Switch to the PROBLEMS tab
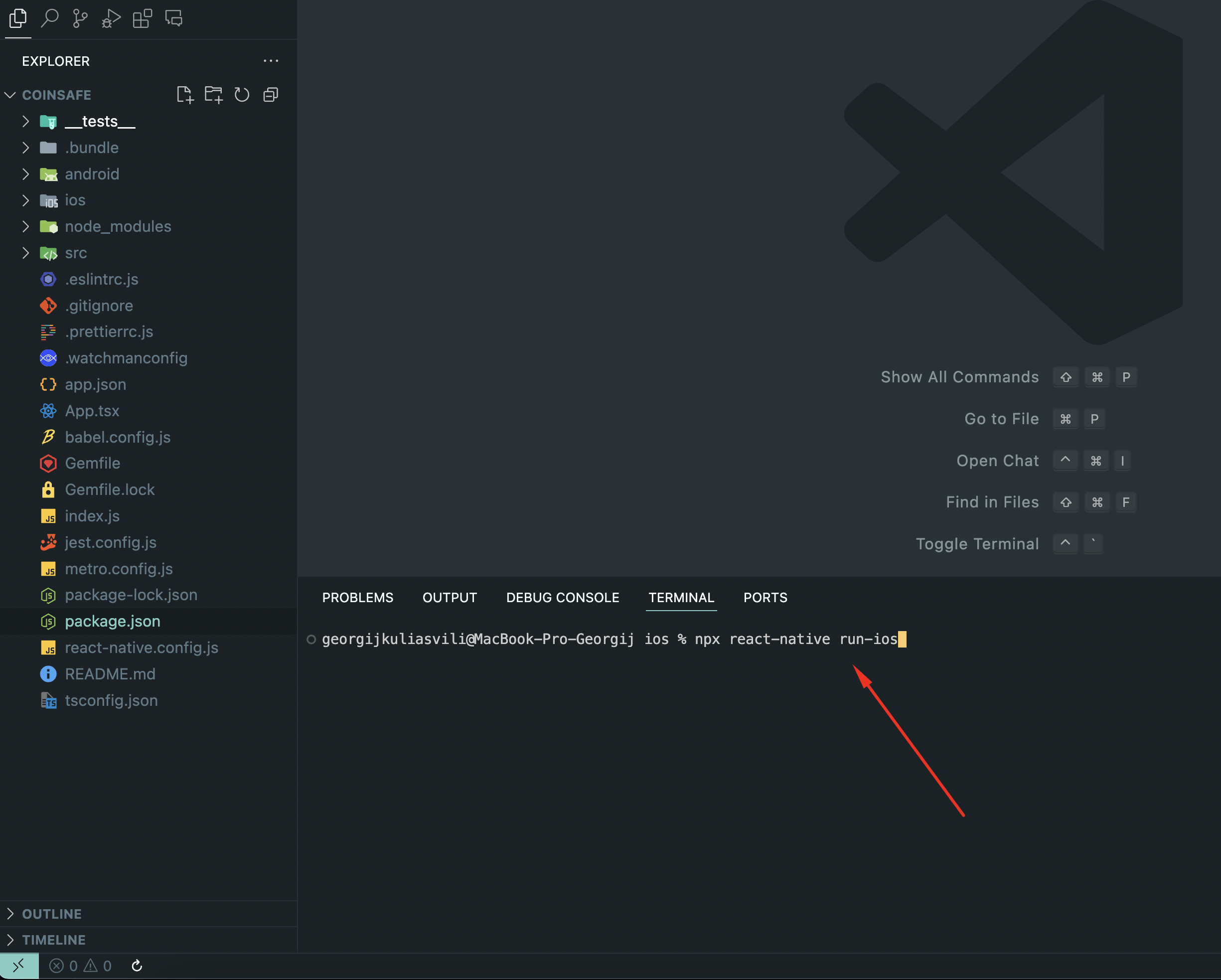Viewport: 1221px width, 980px height. tap(357, 598)
